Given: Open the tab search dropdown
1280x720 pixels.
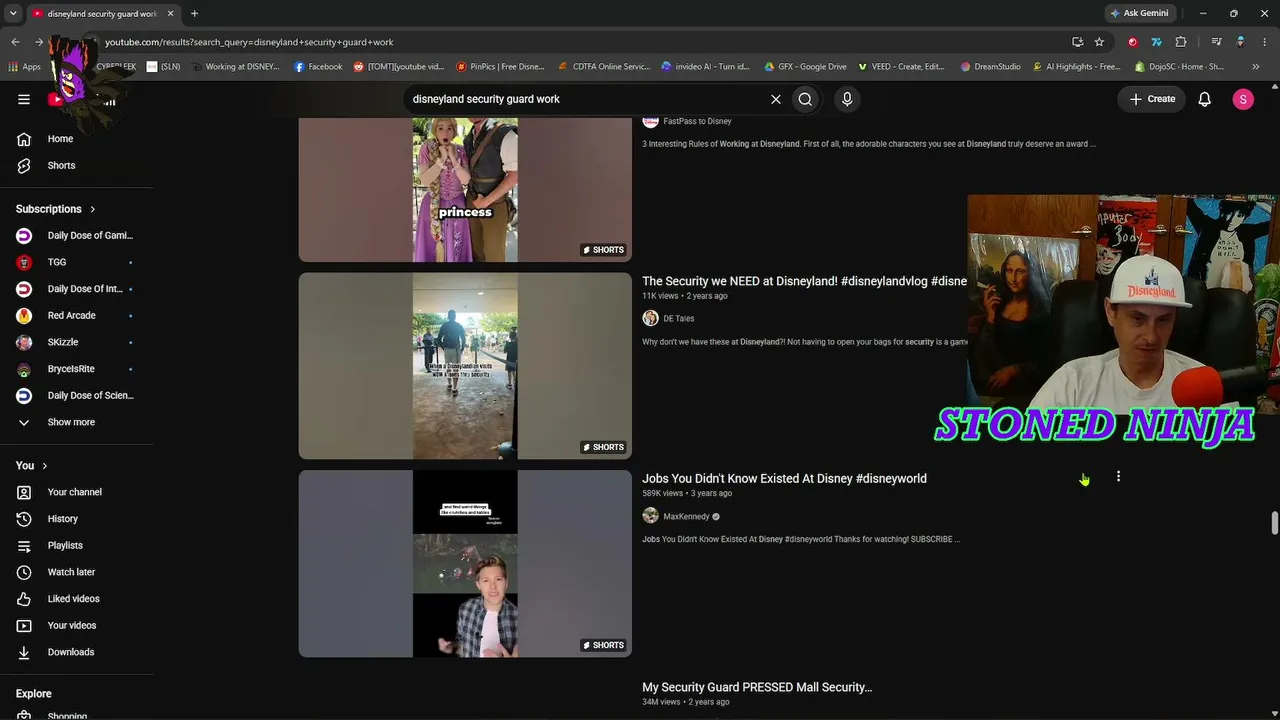Looking at the screenshot, I should coord(13,13).
